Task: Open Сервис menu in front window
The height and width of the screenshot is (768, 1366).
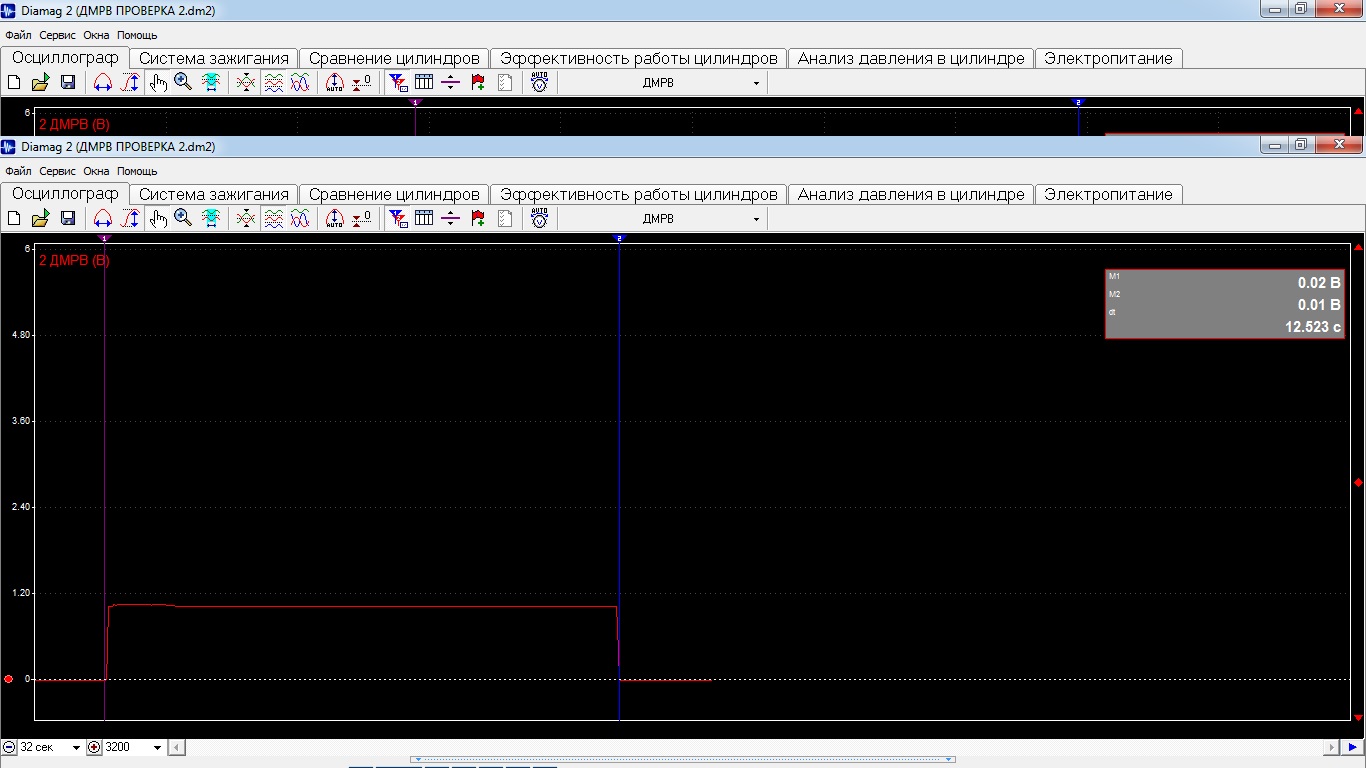Action: pos(58,171)
